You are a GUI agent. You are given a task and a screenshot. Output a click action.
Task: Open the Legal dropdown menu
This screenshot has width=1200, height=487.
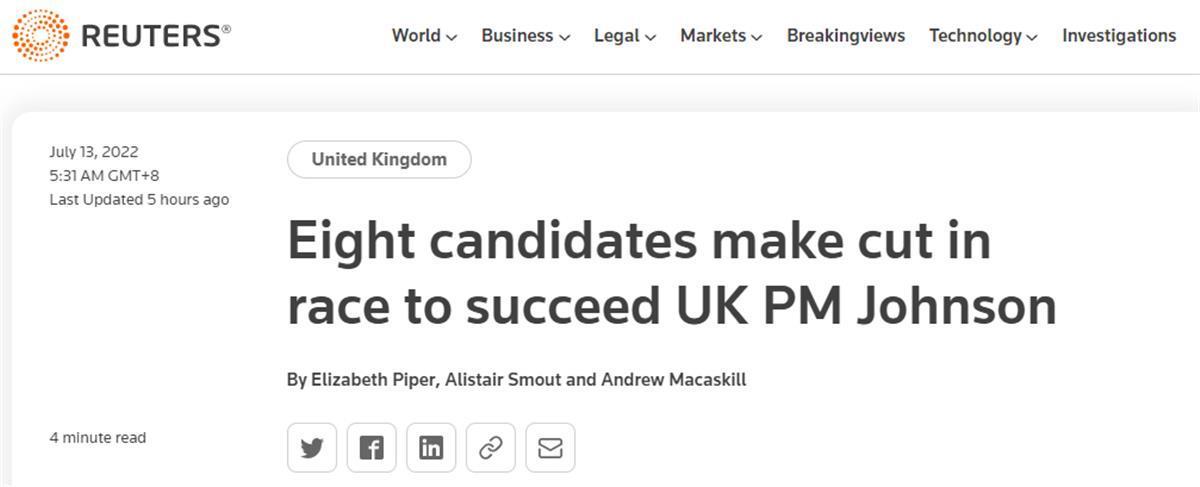point(625,36)
